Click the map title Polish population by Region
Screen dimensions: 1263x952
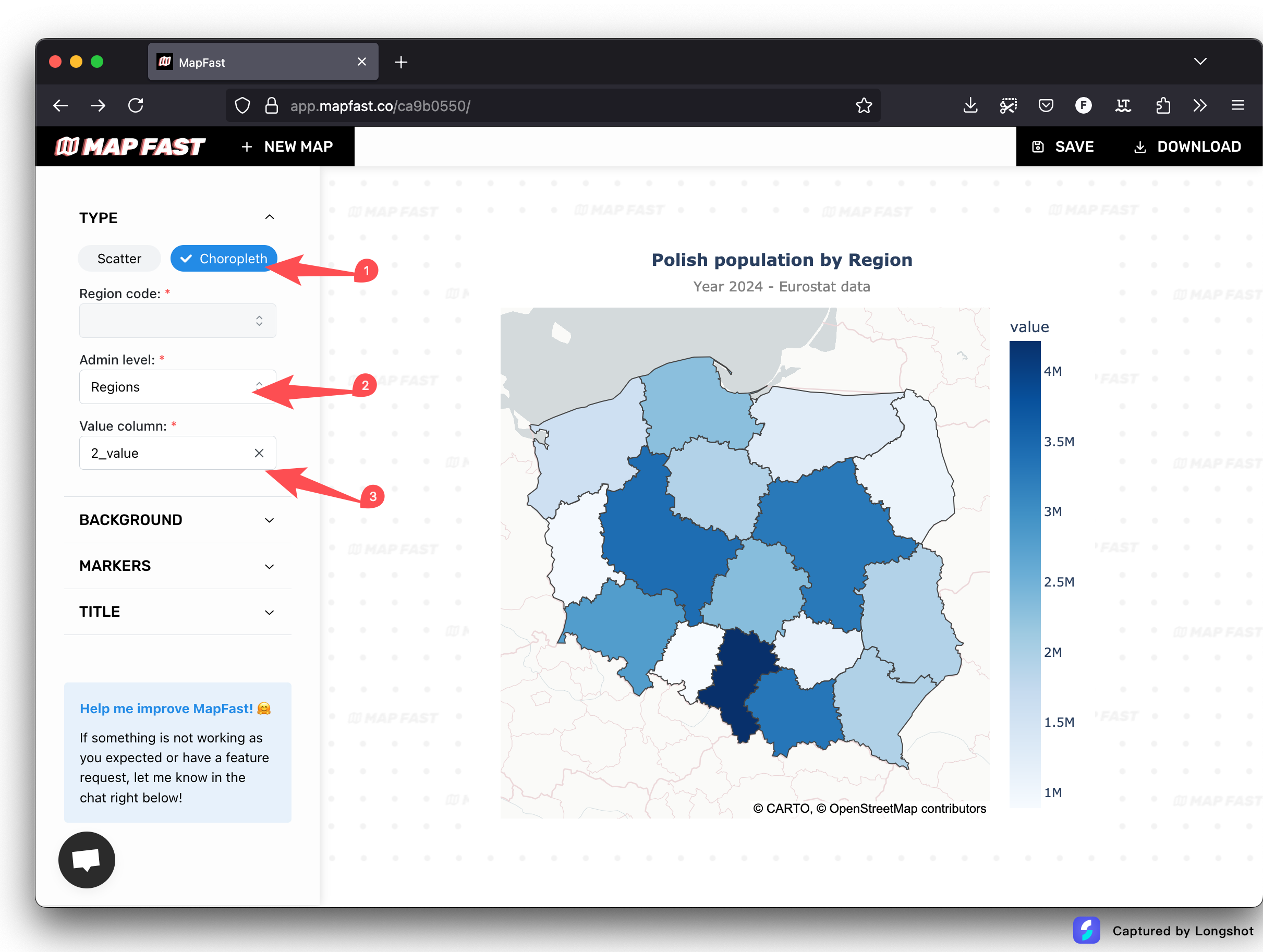click(x=782, y=260)
